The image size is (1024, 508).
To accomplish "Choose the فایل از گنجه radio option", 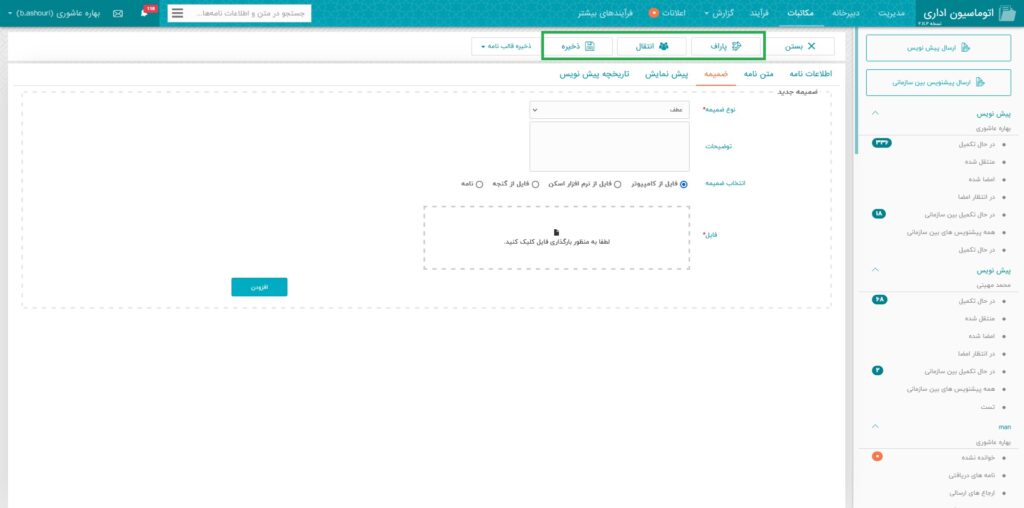I will click(x=536, y=184).
